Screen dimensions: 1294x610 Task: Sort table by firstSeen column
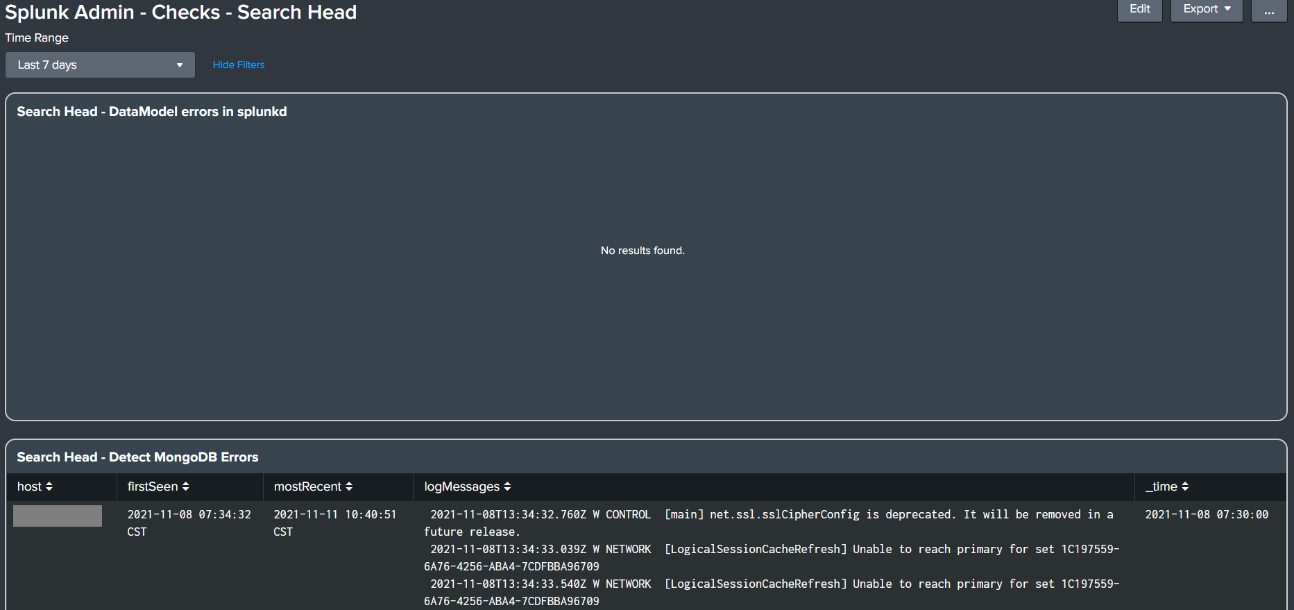click(158, 487)
